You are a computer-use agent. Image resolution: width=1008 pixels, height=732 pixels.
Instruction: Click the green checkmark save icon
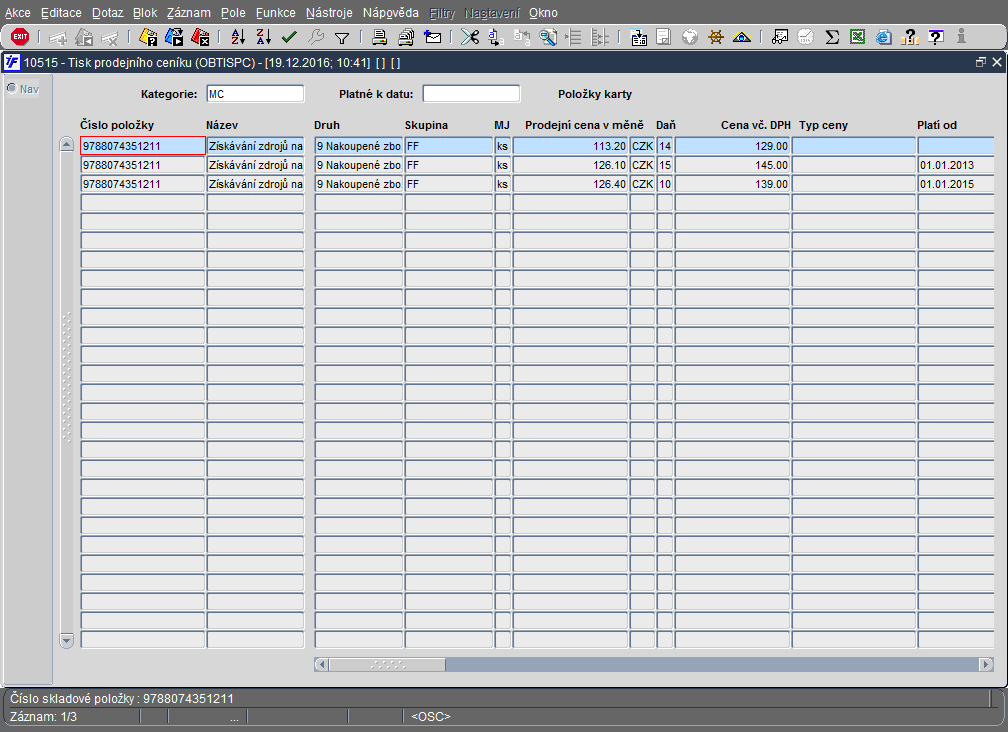click(289, 37)
